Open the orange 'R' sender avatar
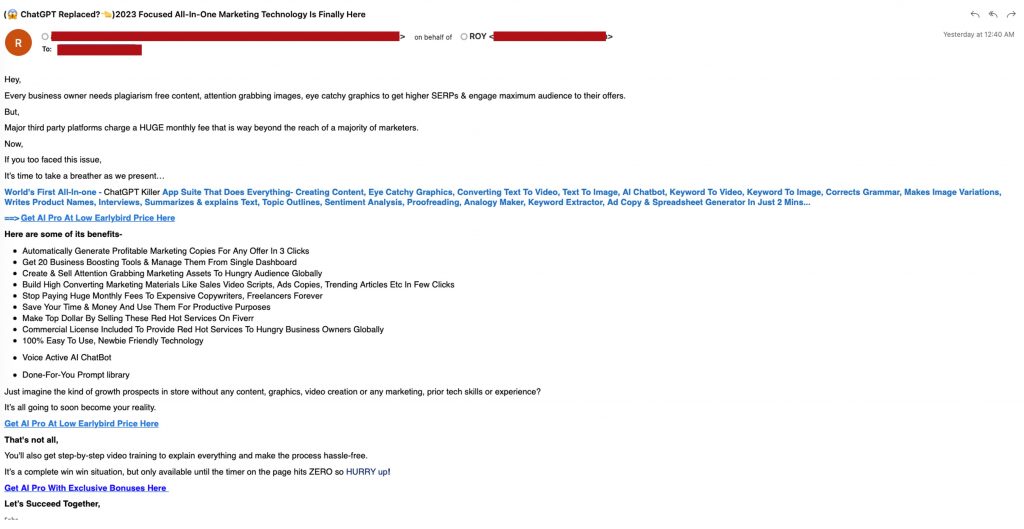This screenshot has height=529, width=1024. 18,42
